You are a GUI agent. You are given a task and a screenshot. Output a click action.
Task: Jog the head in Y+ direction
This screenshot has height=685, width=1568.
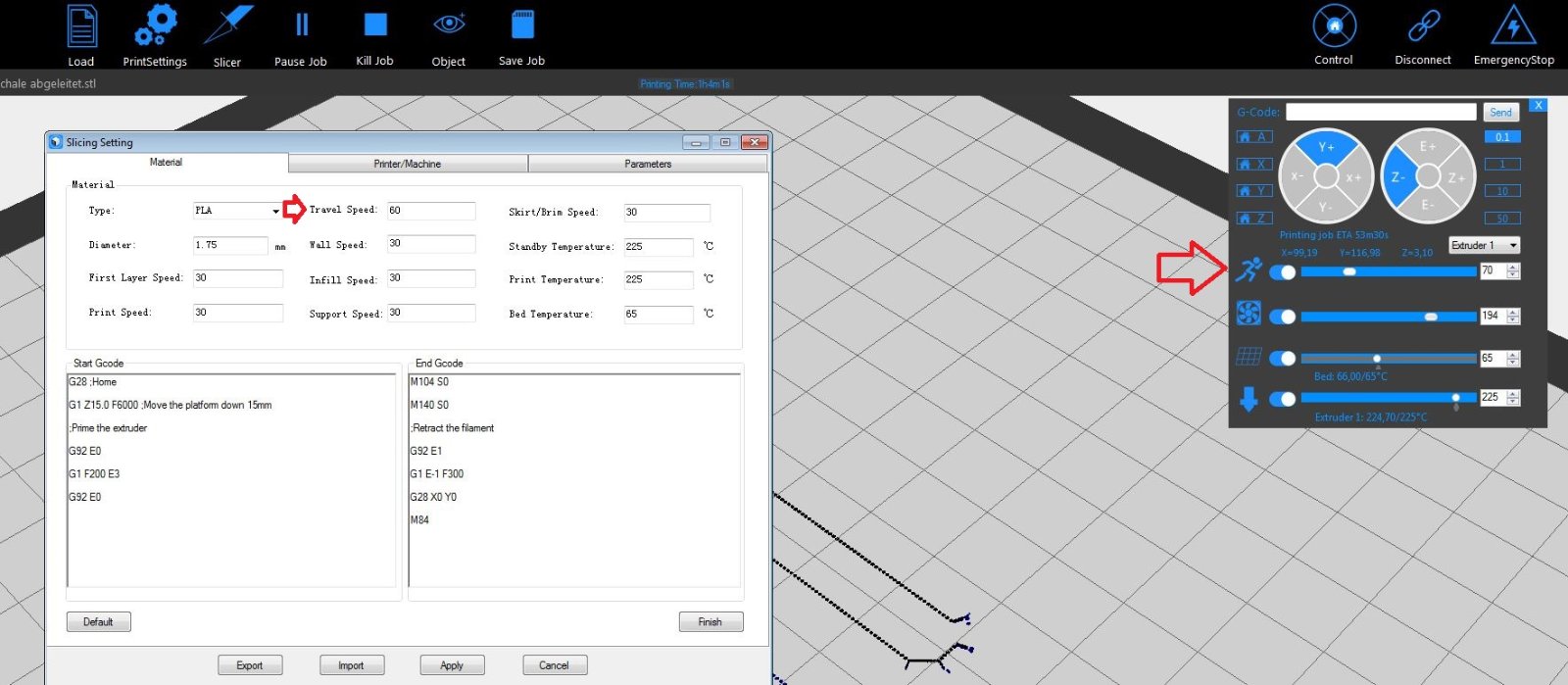tap(1326, 147)
